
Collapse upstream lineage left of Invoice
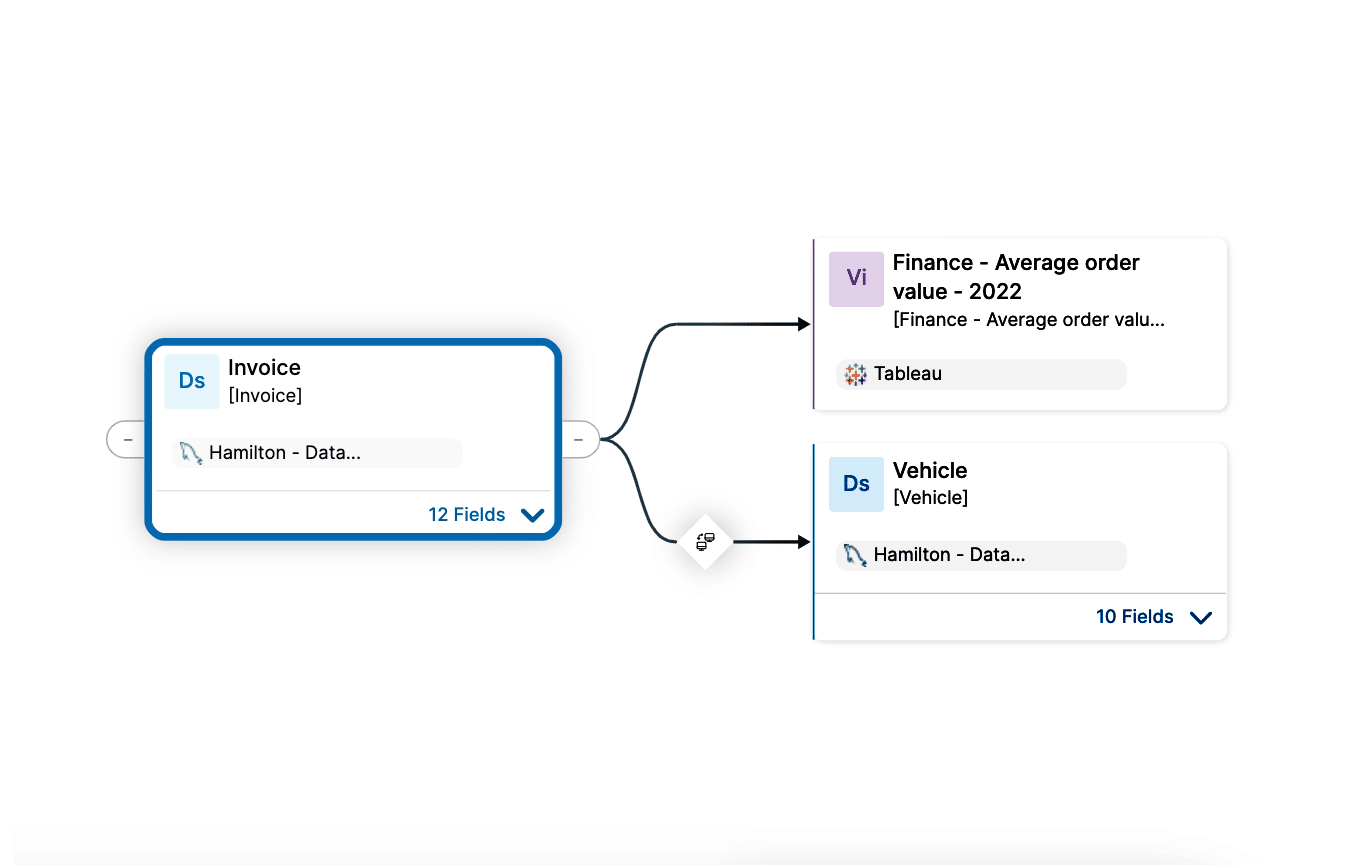click(x=127, y=440)
